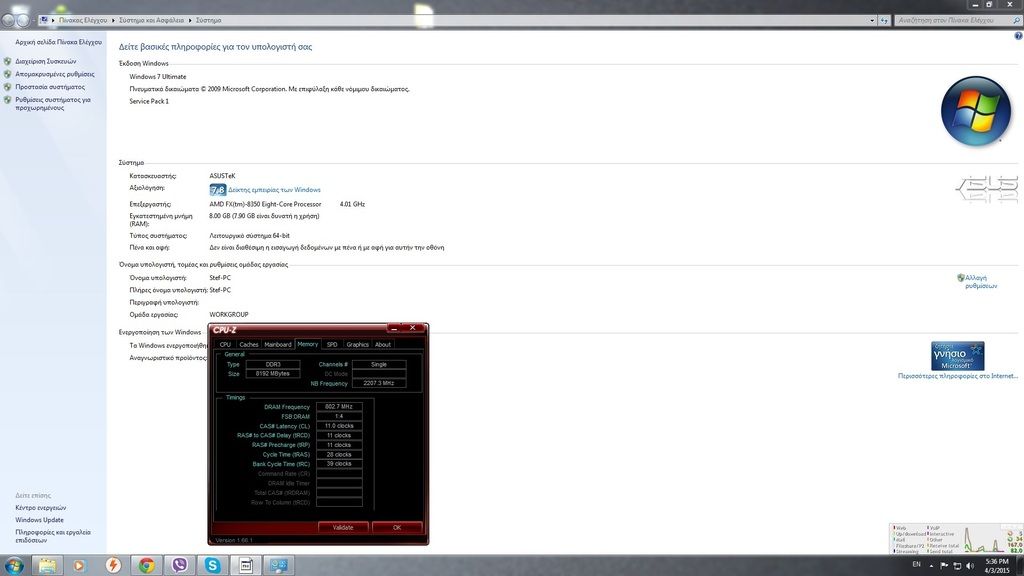The width and height of the screenshot is (1024, 576).
Task: Open Δείκτης εμπειρίας των Windows link
Action: click(274, 190)
